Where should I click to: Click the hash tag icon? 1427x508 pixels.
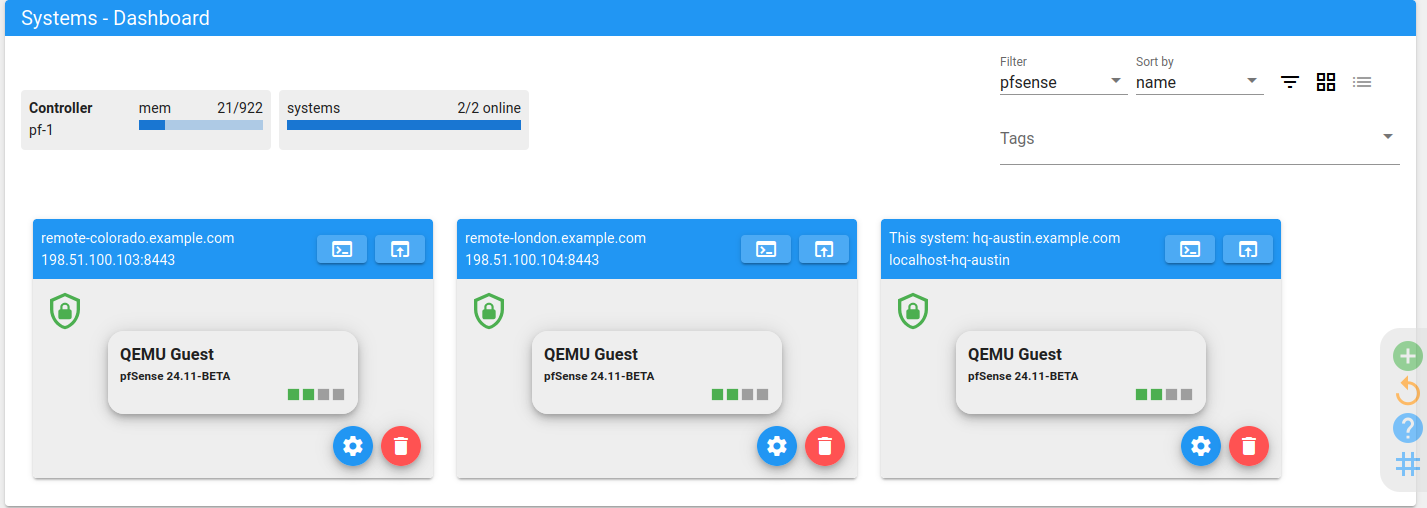(1407, 464)
